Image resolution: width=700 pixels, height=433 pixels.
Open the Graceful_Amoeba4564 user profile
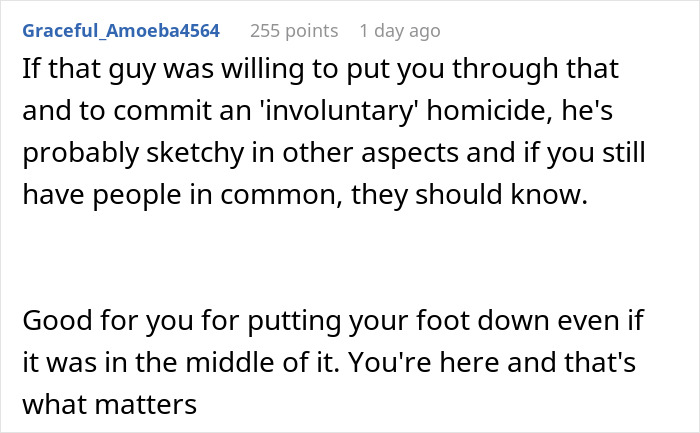click(121, 31)
